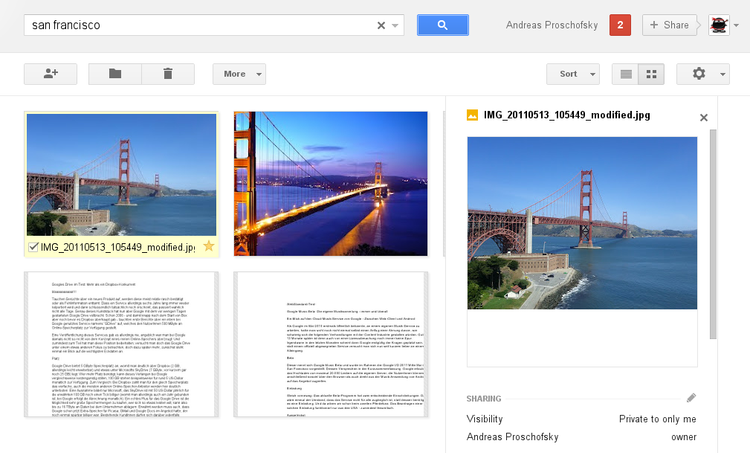Click the pencil edit sharing icon
This screenshot has width=750, height=453.
pos(691,398)
